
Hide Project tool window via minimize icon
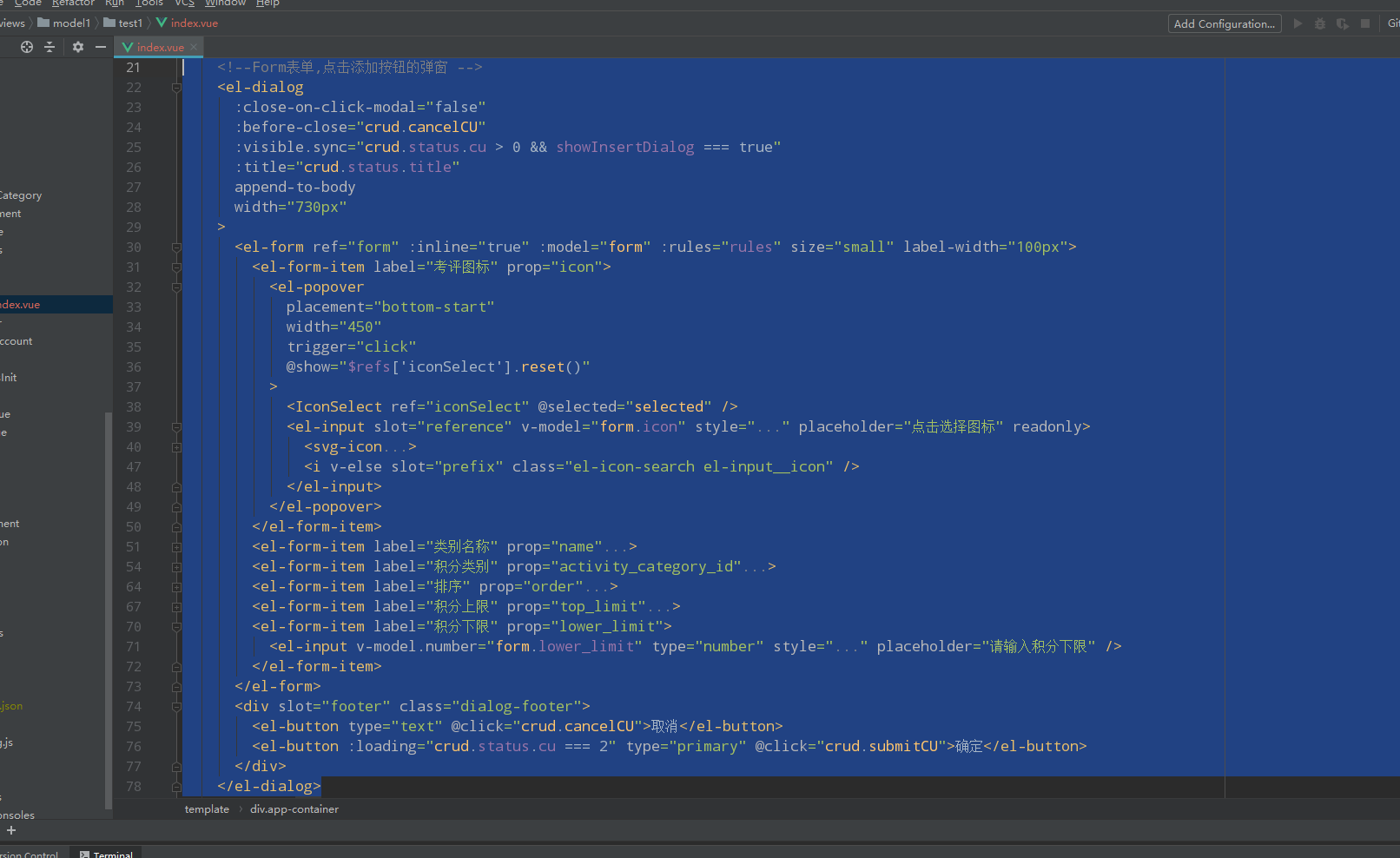[x=100, y=47]
